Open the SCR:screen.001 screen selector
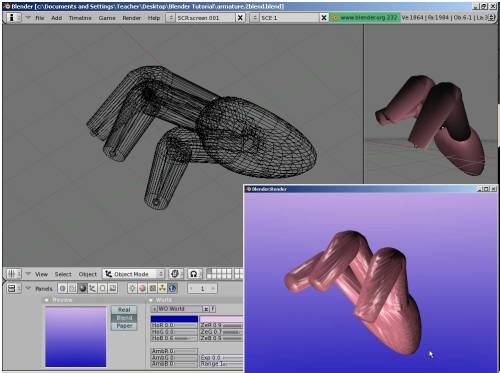 [201, 18]
